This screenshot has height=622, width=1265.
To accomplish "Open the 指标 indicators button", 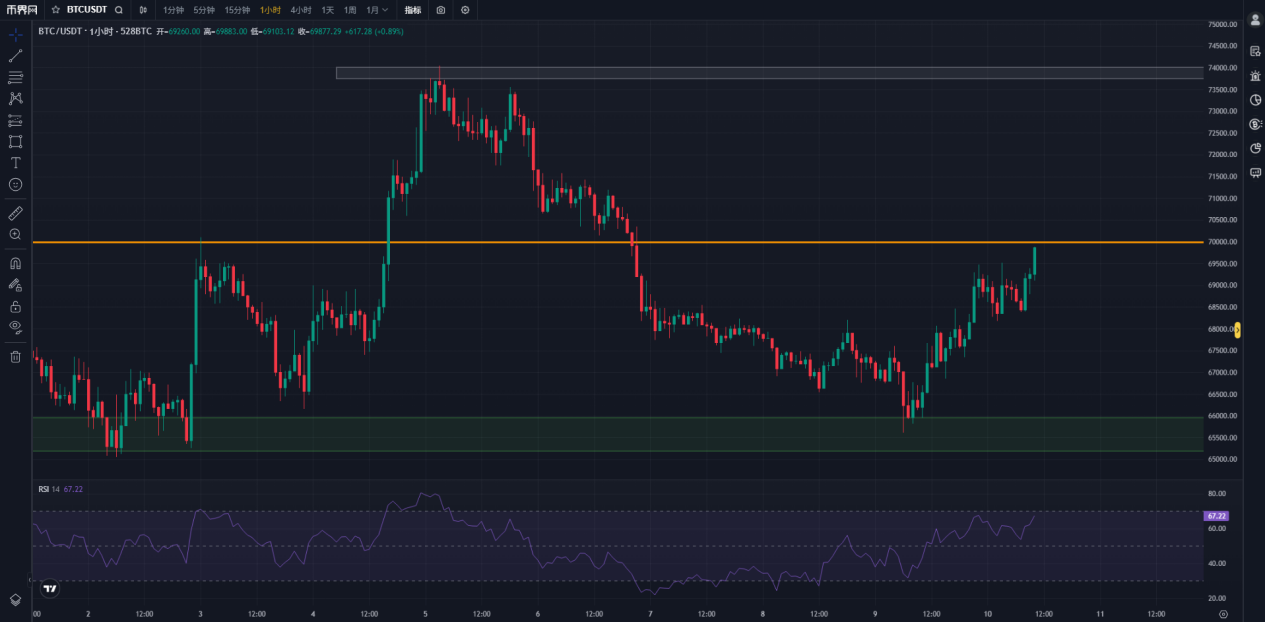I will 412,10.
